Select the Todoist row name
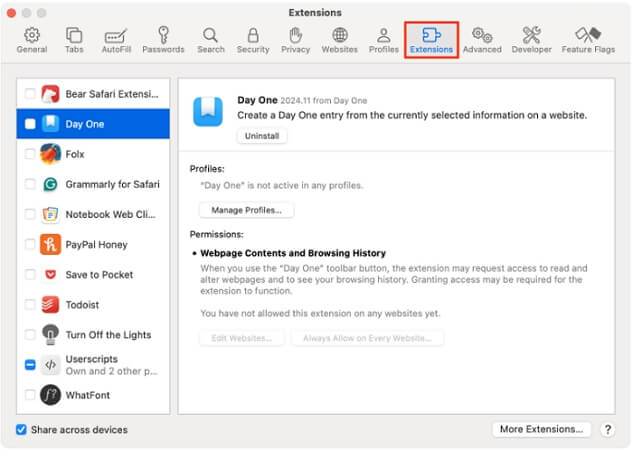Image resolution: width=633 pixels, height=450 pixels. (x=82, y=305)
